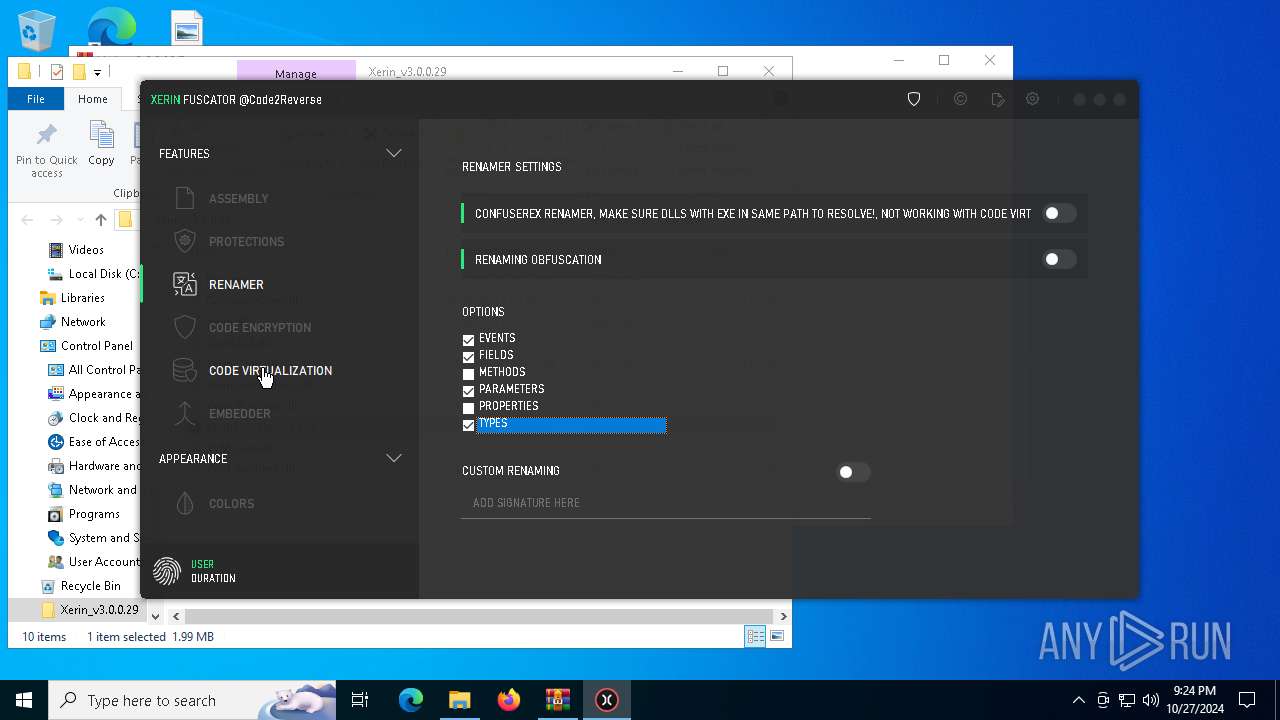This screenshot has width=1280, height=720.
Task: Open the image file icon on desktop
Action: pyautogui.click(x=187, y=28)
